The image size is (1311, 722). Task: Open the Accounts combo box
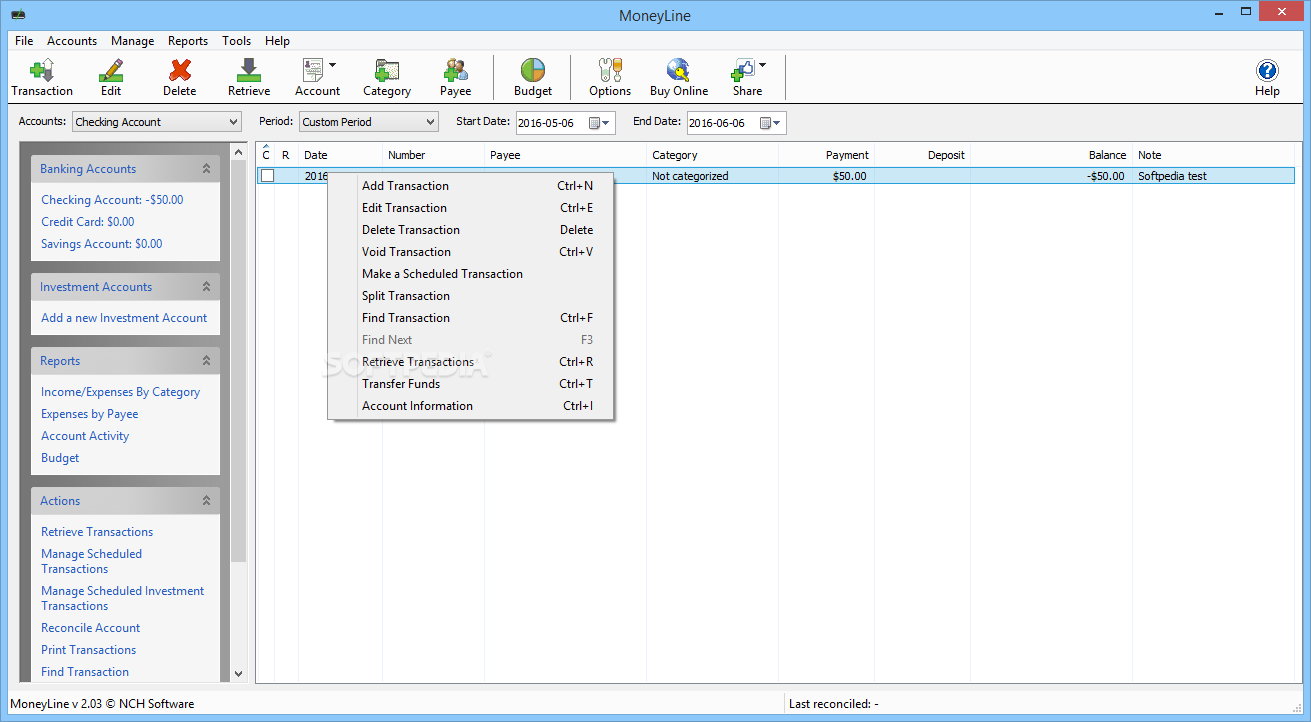coord(157,122)
